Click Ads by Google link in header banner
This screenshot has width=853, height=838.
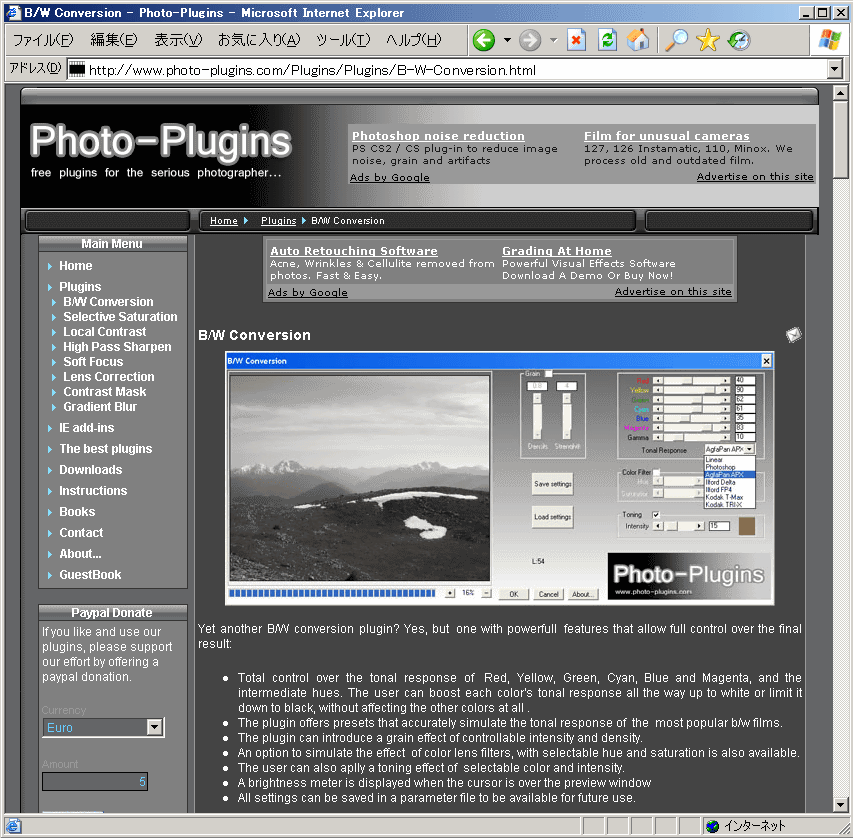click(x=390, y=177)
